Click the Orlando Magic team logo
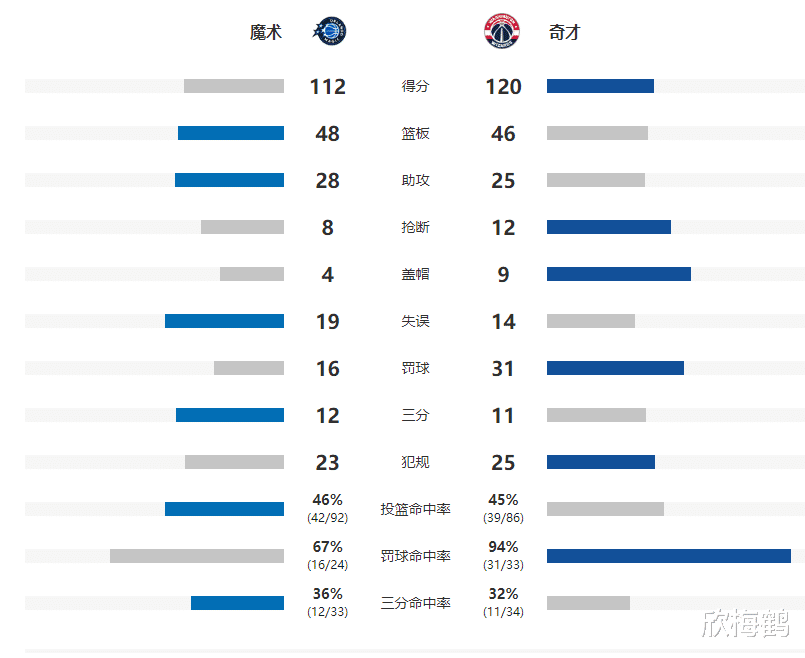Image resolution: width=805 pixels, height=658 pixels. (x=329, y=32)
